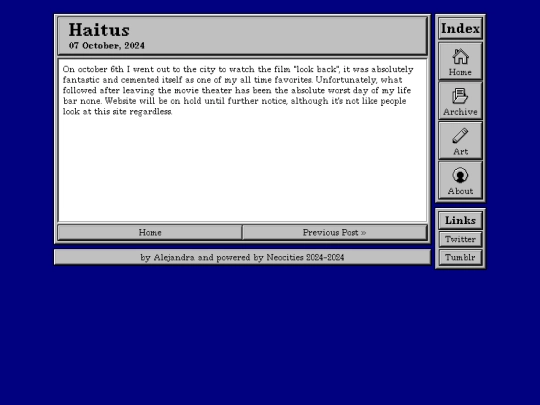Click the 'Links' sidebar heading
The width and height of the screenshot is (540, 405).
pyautogui.click(x=460, y=220)
